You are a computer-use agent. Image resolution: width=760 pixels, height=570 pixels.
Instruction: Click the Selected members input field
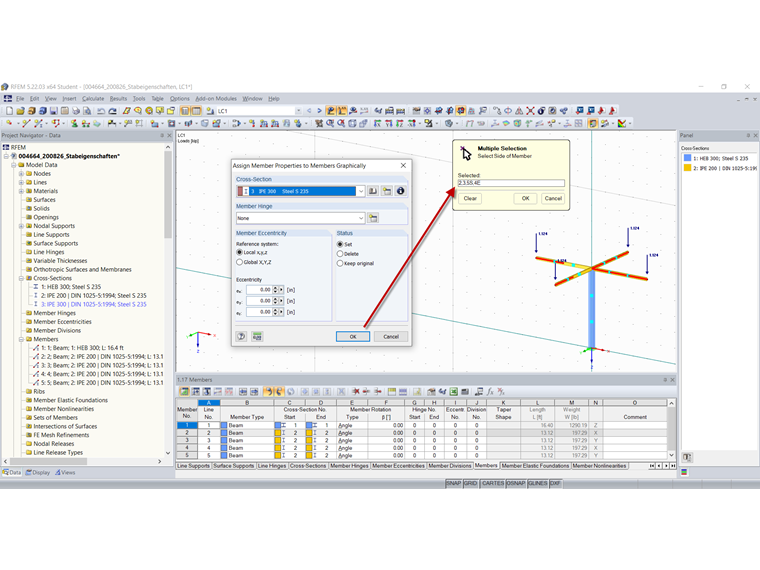pyautogui.click(x=511, y=183)
